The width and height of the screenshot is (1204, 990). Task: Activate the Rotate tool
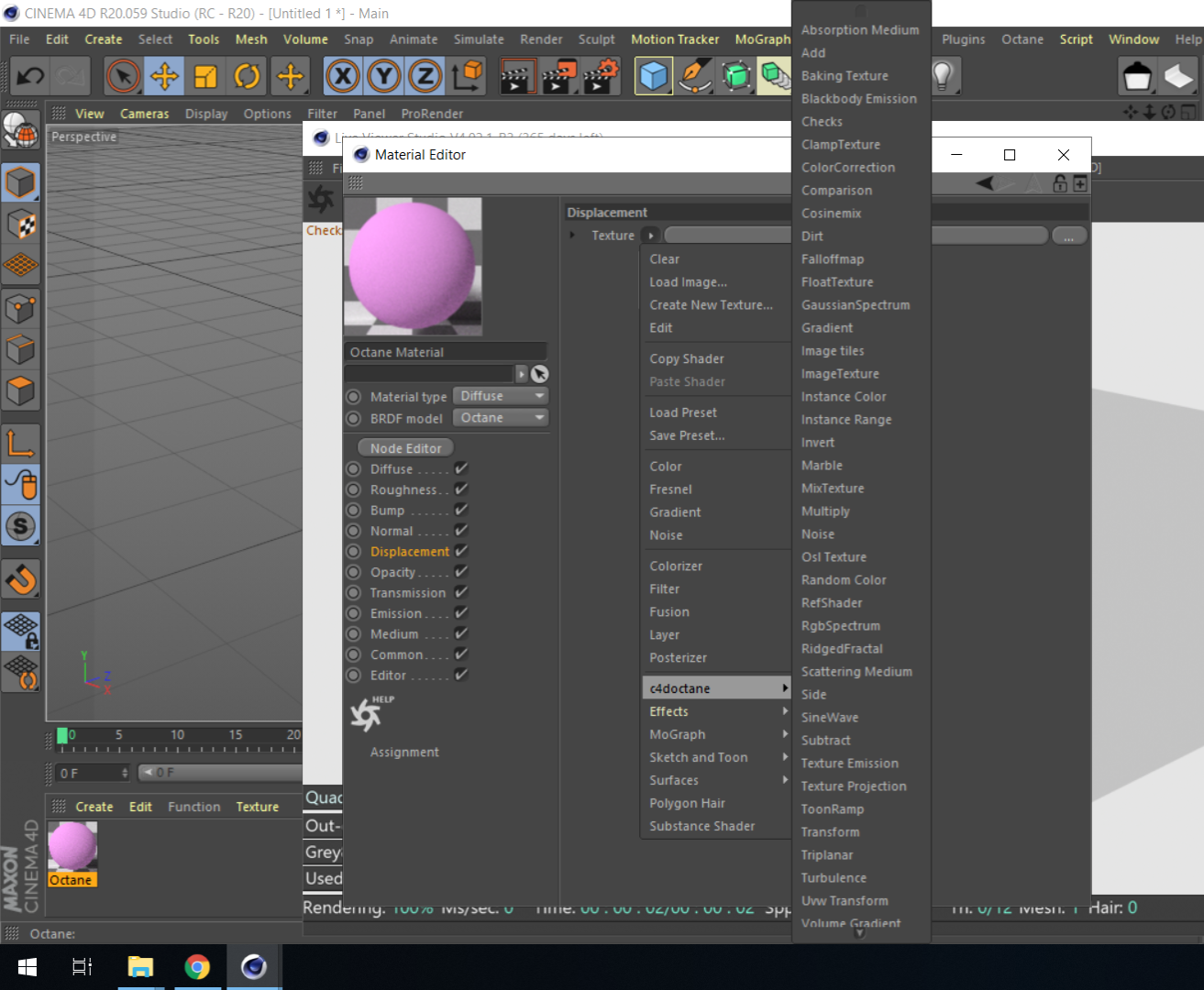pyautogui.click(x=247, y=76)
